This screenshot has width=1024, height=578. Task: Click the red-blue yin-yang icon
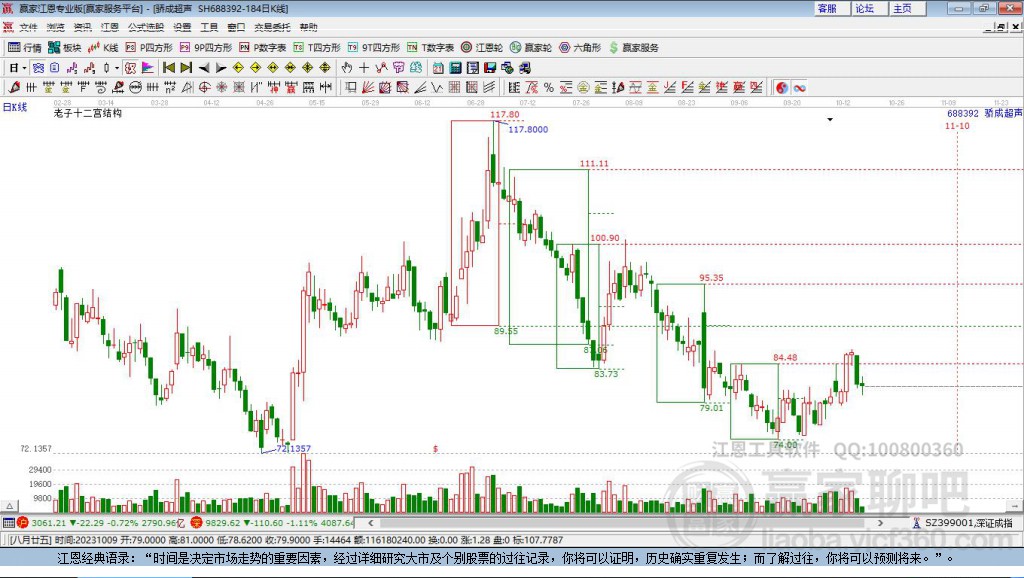(x=782, y=88)
